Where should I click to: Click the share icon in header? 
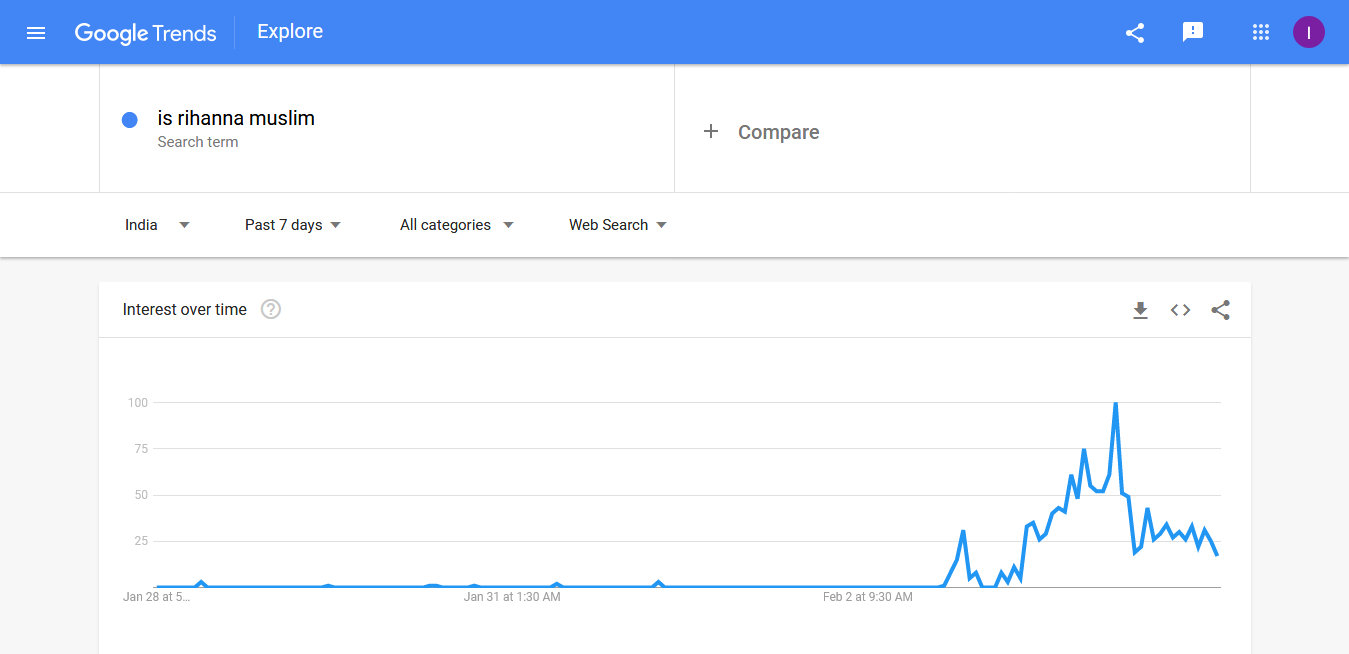click(x=1135, y=32)
